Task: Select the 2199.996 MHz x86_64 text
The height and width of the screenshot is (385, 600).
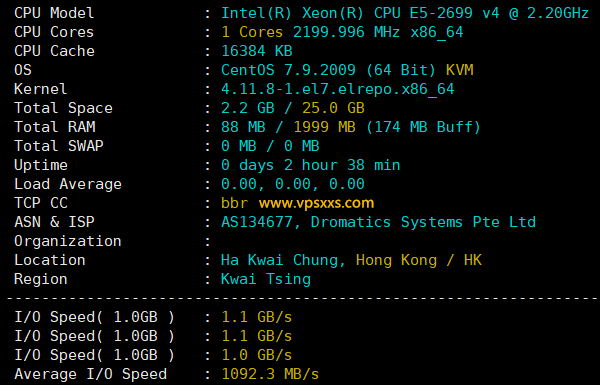Action: coord(378,32)
